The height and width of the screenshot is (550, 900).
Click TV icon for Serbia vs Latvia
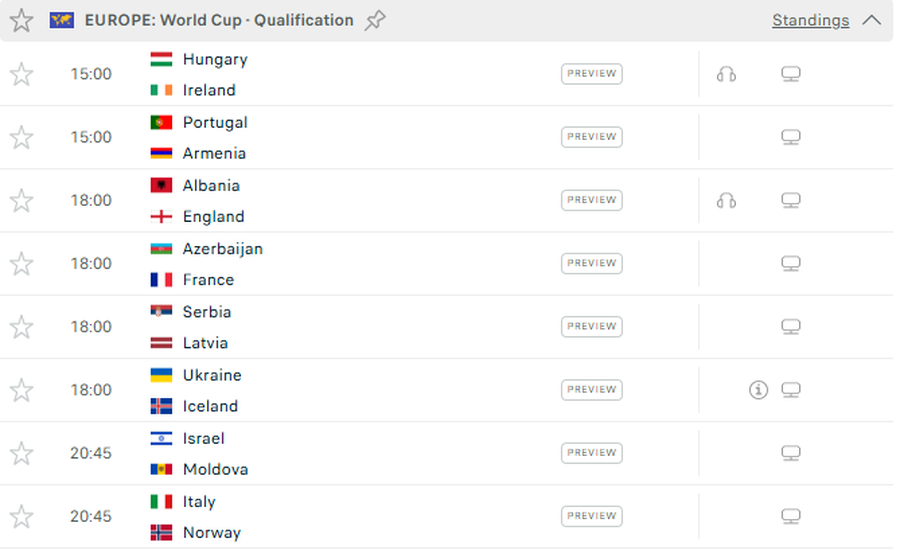click(x=790, y=326)
